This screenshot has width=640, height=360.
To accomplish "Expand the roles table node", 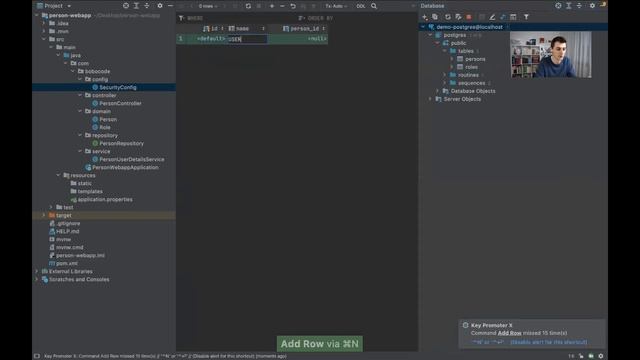I will coord(452,67).
